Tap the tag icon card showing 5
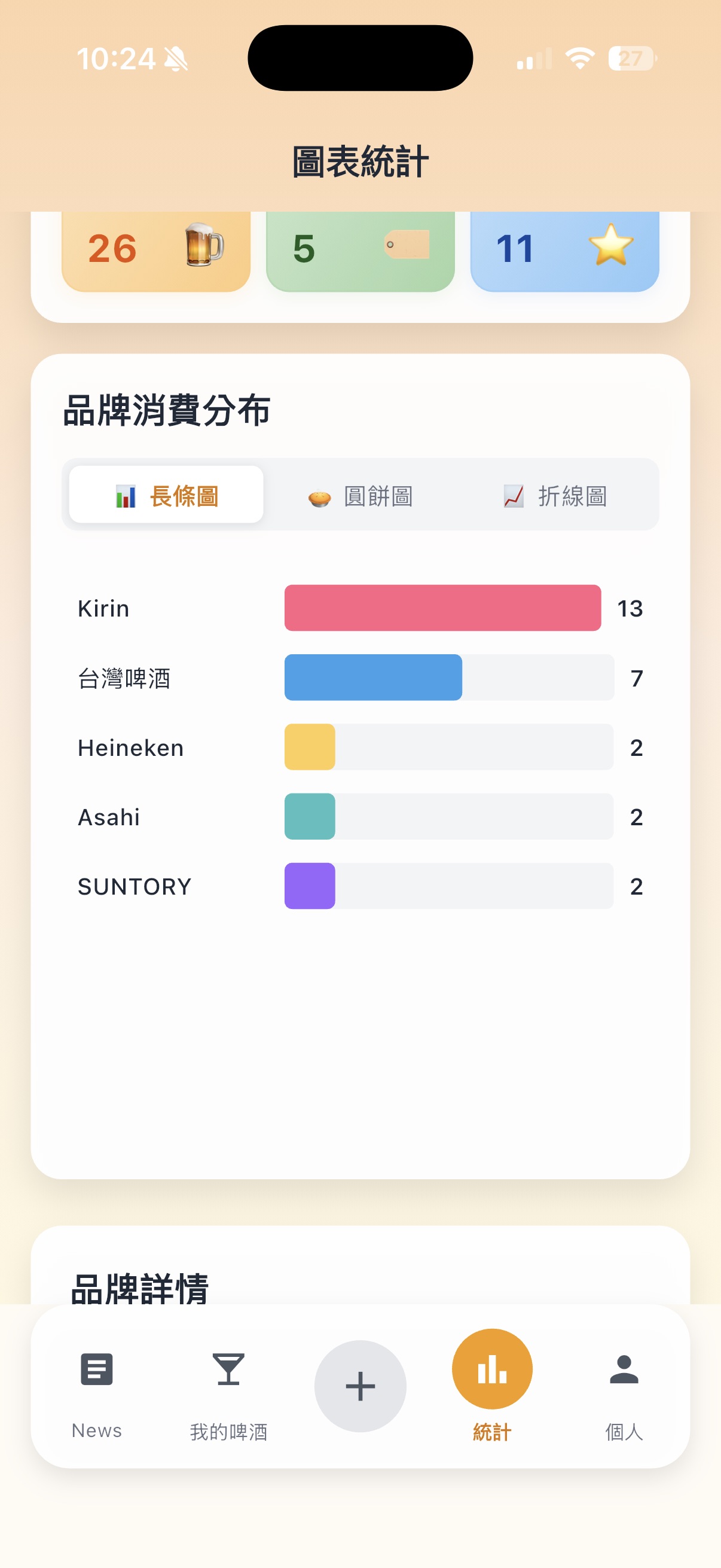This screenshot has width=721, height=1568. pos(360,251)
